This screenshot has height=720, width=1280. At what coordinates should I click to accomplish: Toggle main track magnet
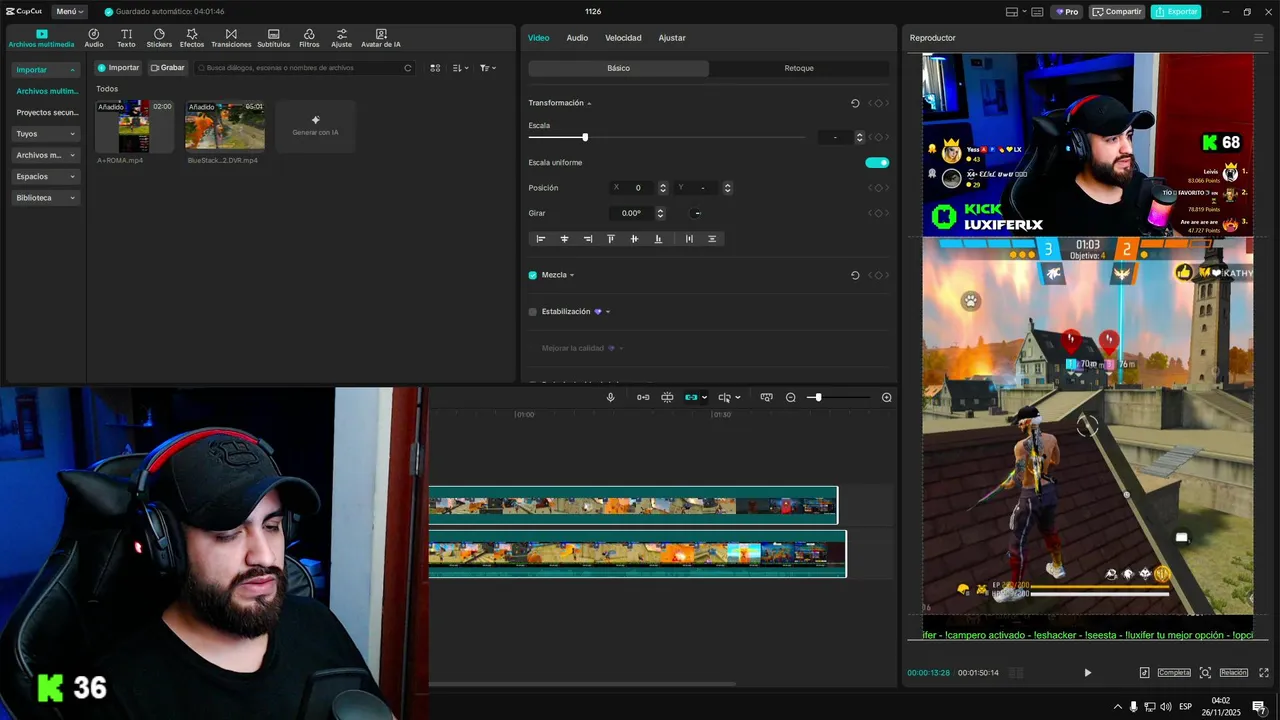(x=643, y=397)
